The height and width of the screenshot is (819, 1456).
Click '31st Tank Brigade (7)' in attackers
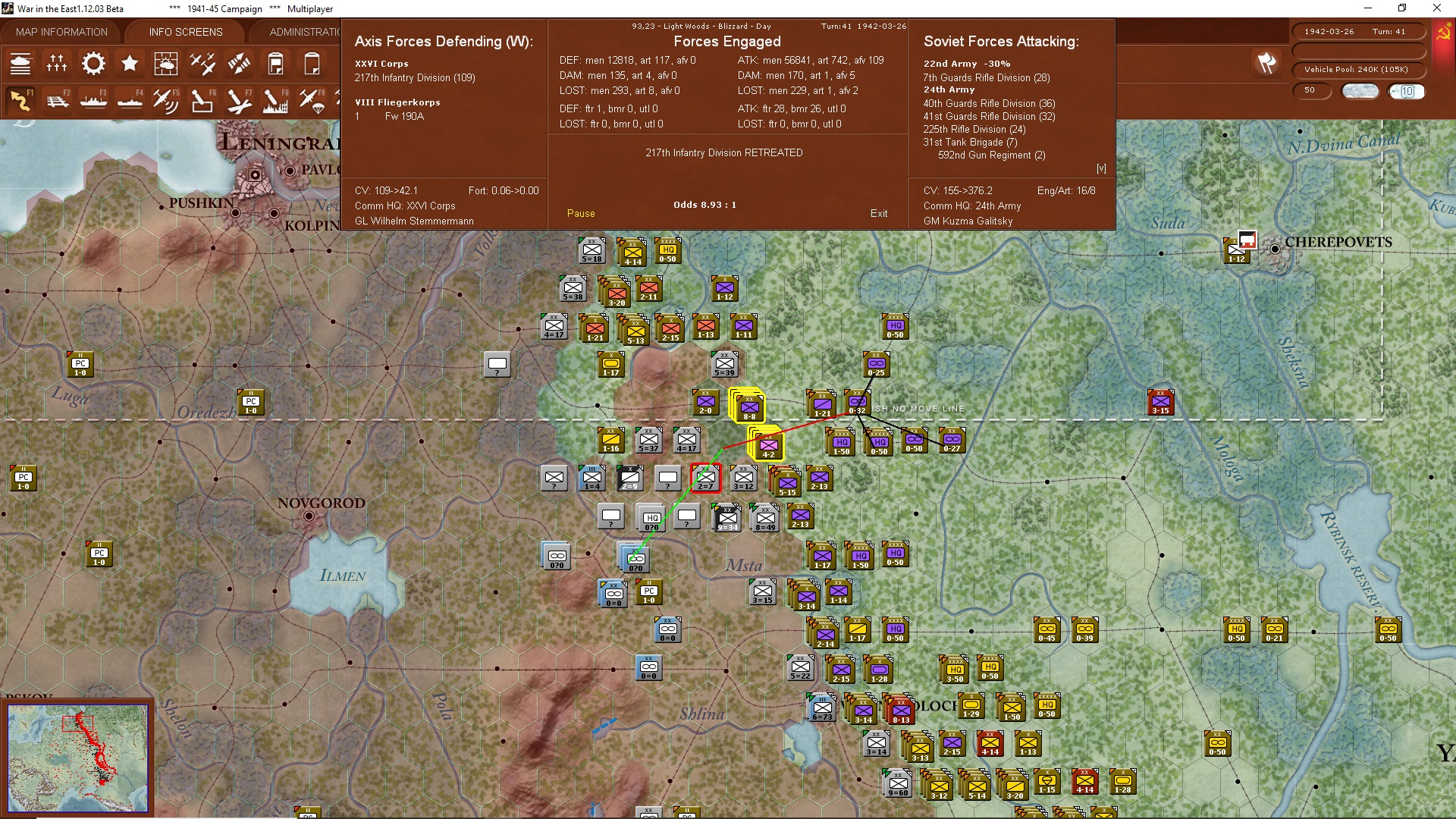pyautogui.click(x=970, y=142)
